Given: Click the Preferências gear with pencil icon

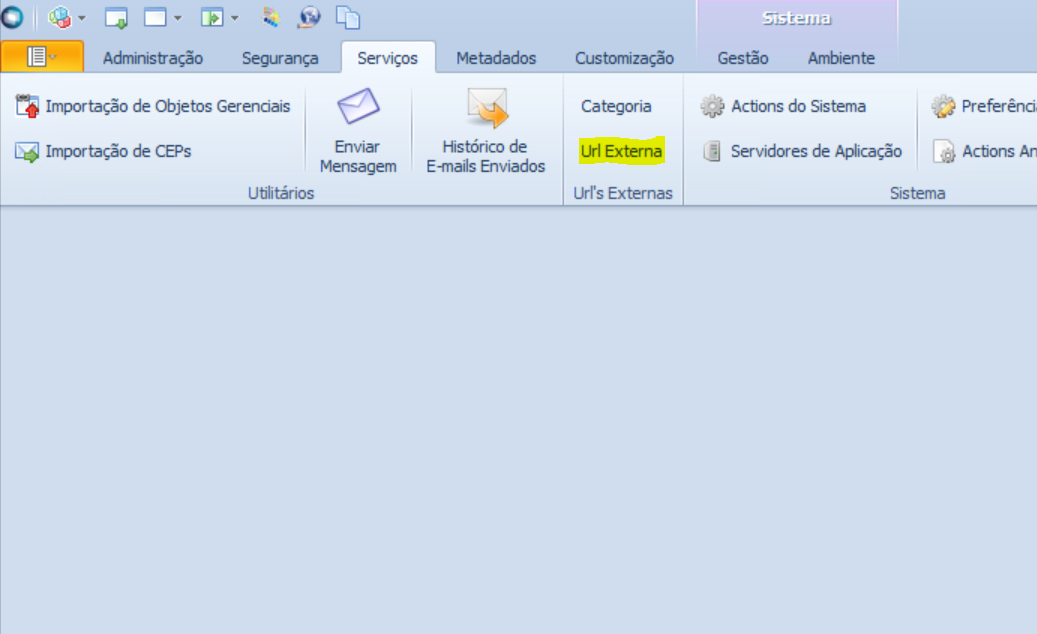Looking at the screenshot, I should (944, 106).
